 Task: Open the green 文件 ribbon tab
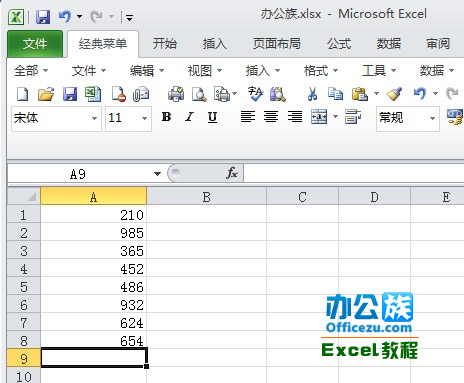[35, 44]
